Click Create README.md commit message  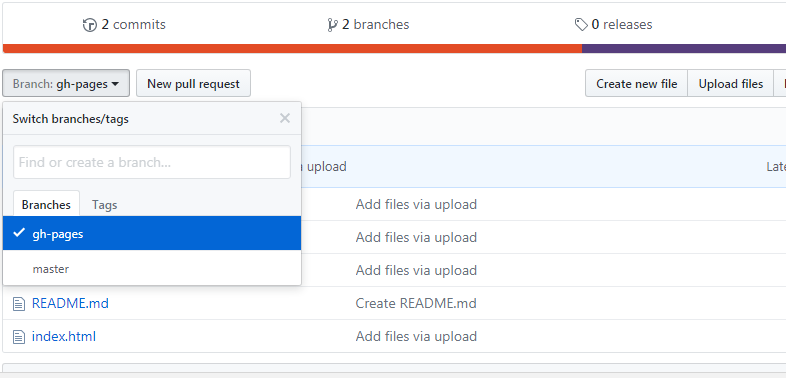tap(416, 303)
